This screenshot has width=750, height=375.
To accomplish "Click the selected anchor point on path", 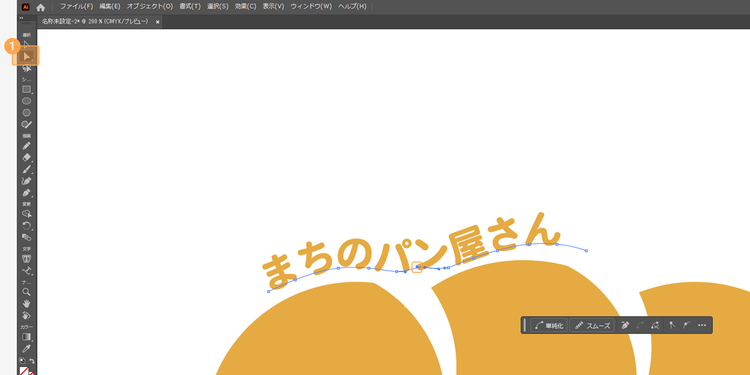I will [417, 267].
